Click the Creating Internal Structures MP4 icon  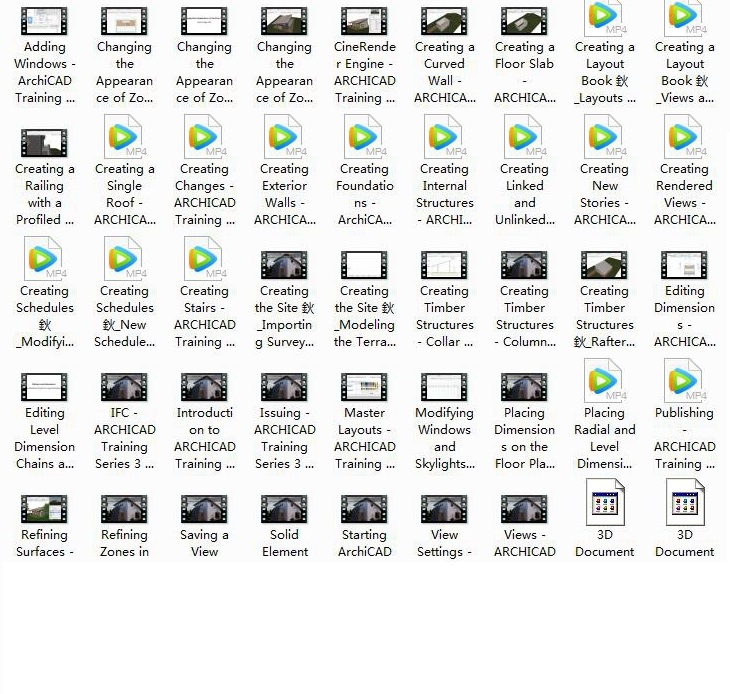[x=444, y=138]
